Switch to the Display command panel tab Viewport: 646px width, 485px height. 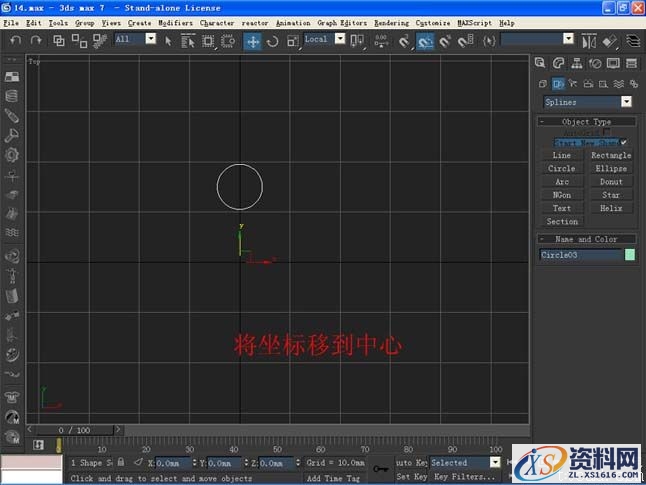pyautogui.click(x=613, y=63)
